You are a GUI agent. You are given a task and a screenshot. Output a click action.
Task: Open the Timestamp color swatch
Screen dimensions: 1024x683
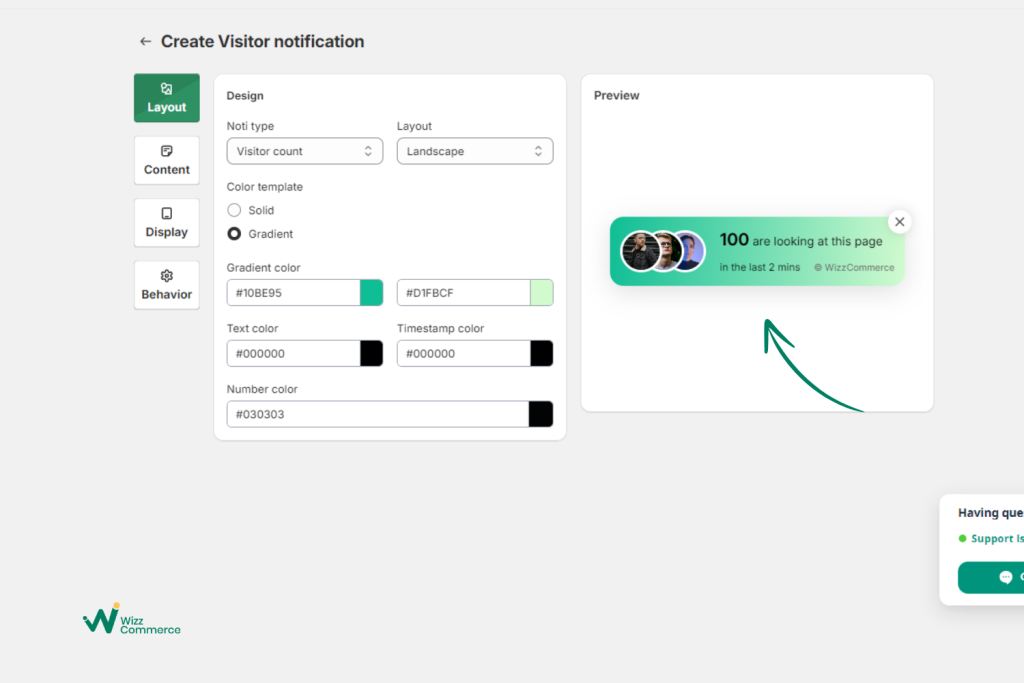click(x=542, y=353)
